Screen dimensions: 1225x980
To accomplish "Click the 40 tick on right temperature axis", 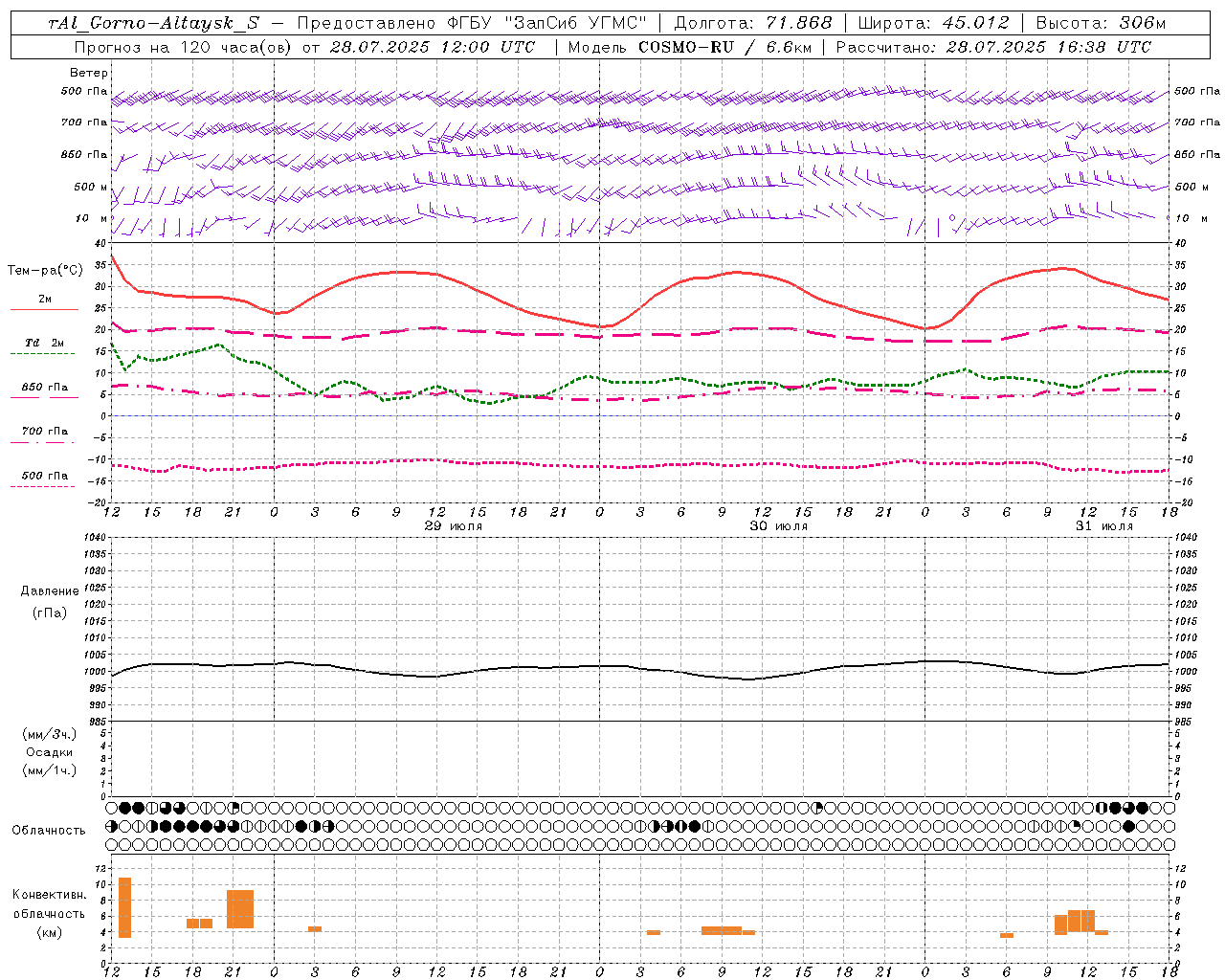I will pyautogui.click(x=1181, y=243).
